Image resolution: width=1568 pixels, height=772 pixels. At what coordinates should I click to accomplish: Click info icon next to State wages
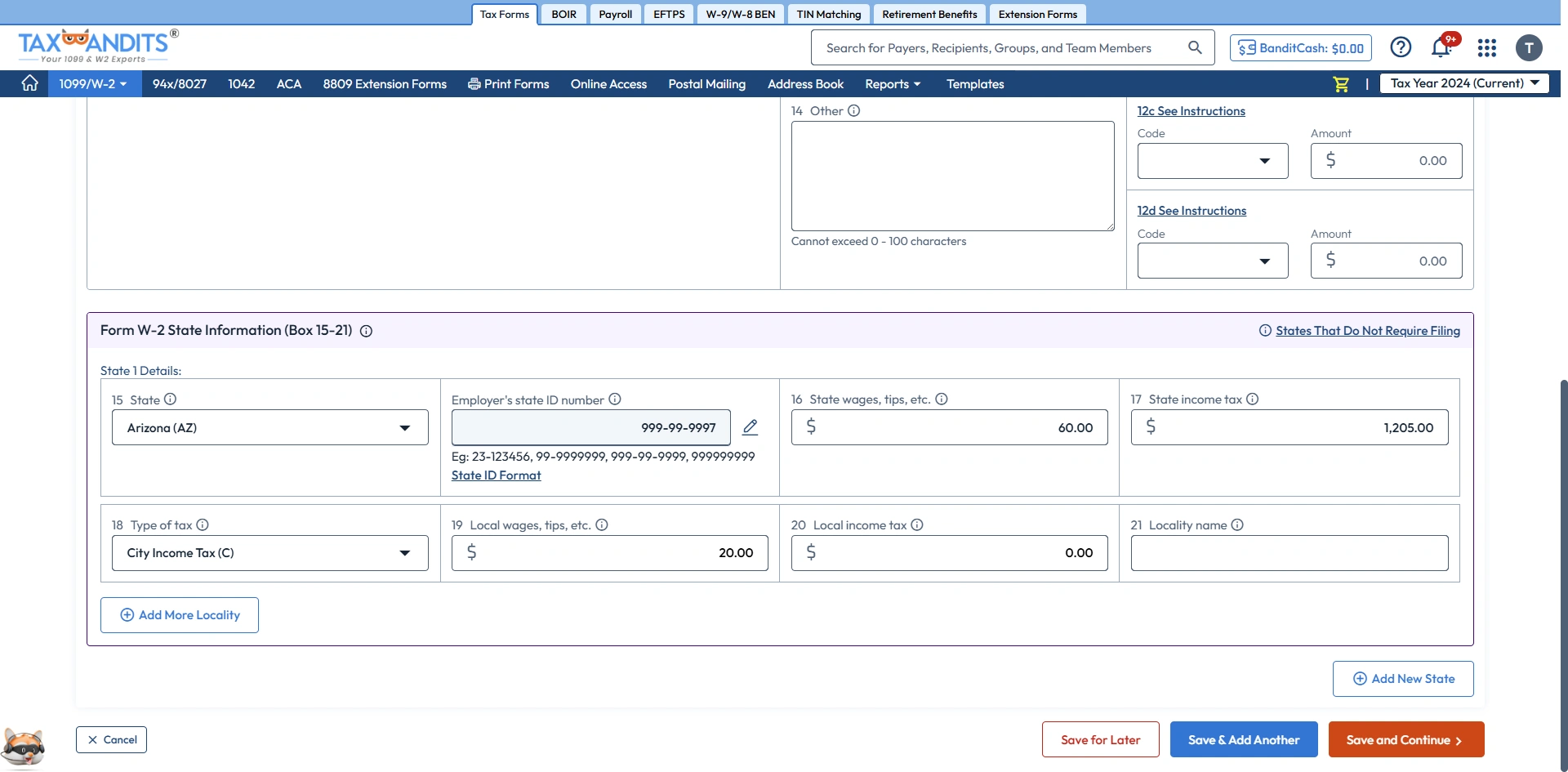click(x=942, y=399)
